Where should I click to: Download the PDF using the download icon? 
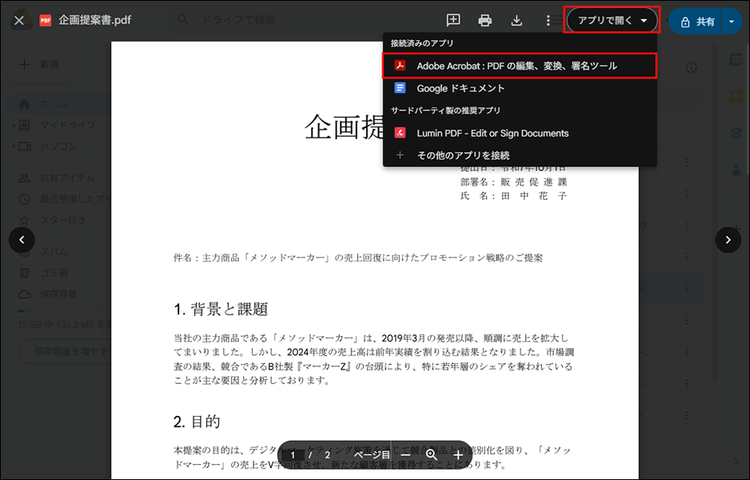pos(517,20)
